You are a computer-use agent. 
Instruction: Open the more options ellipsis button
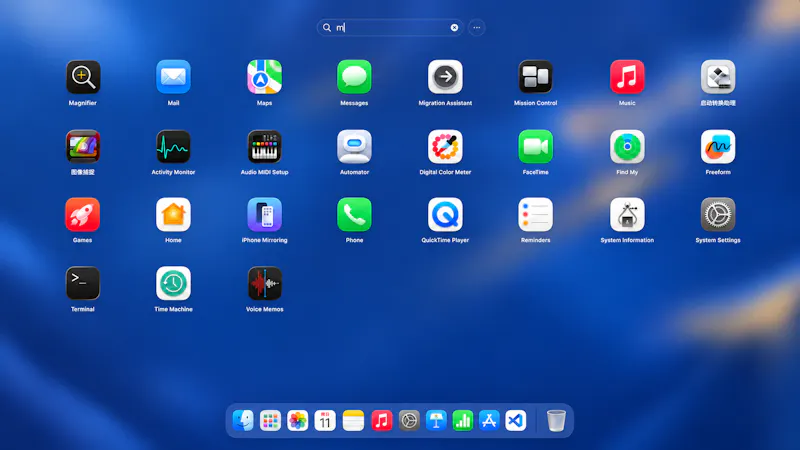(477, 28)
